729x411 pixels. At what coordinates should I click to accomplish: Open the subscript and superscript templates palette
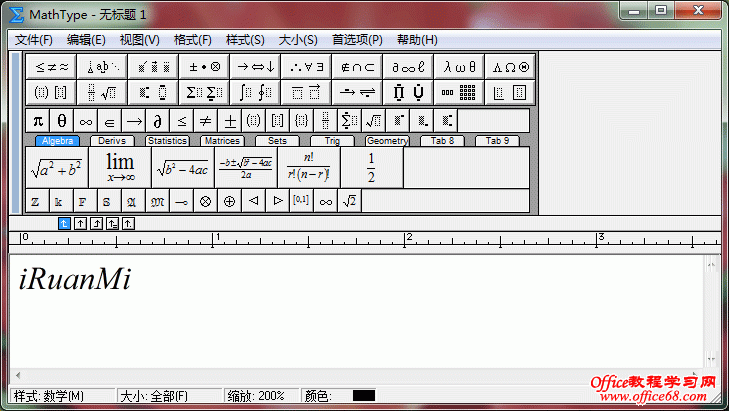click(153, 93)
